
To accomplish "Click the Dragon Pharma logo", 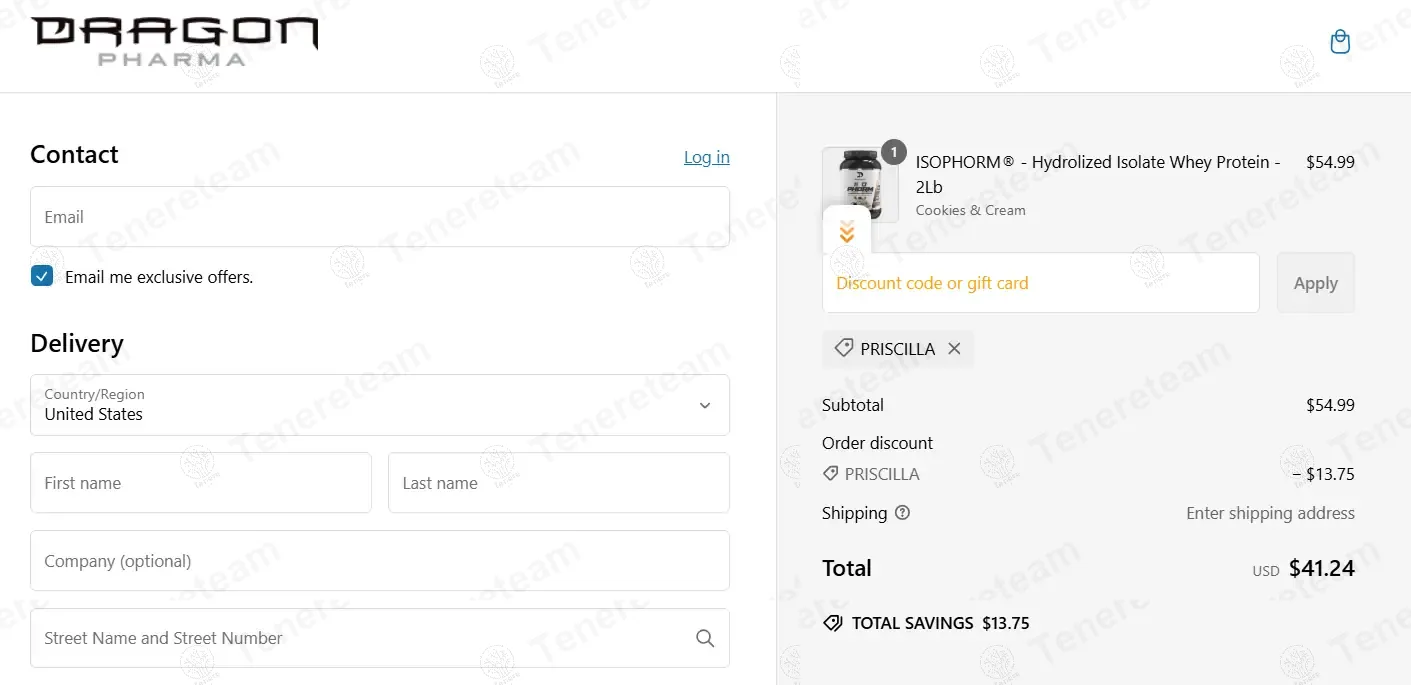I will pos(174,42).
